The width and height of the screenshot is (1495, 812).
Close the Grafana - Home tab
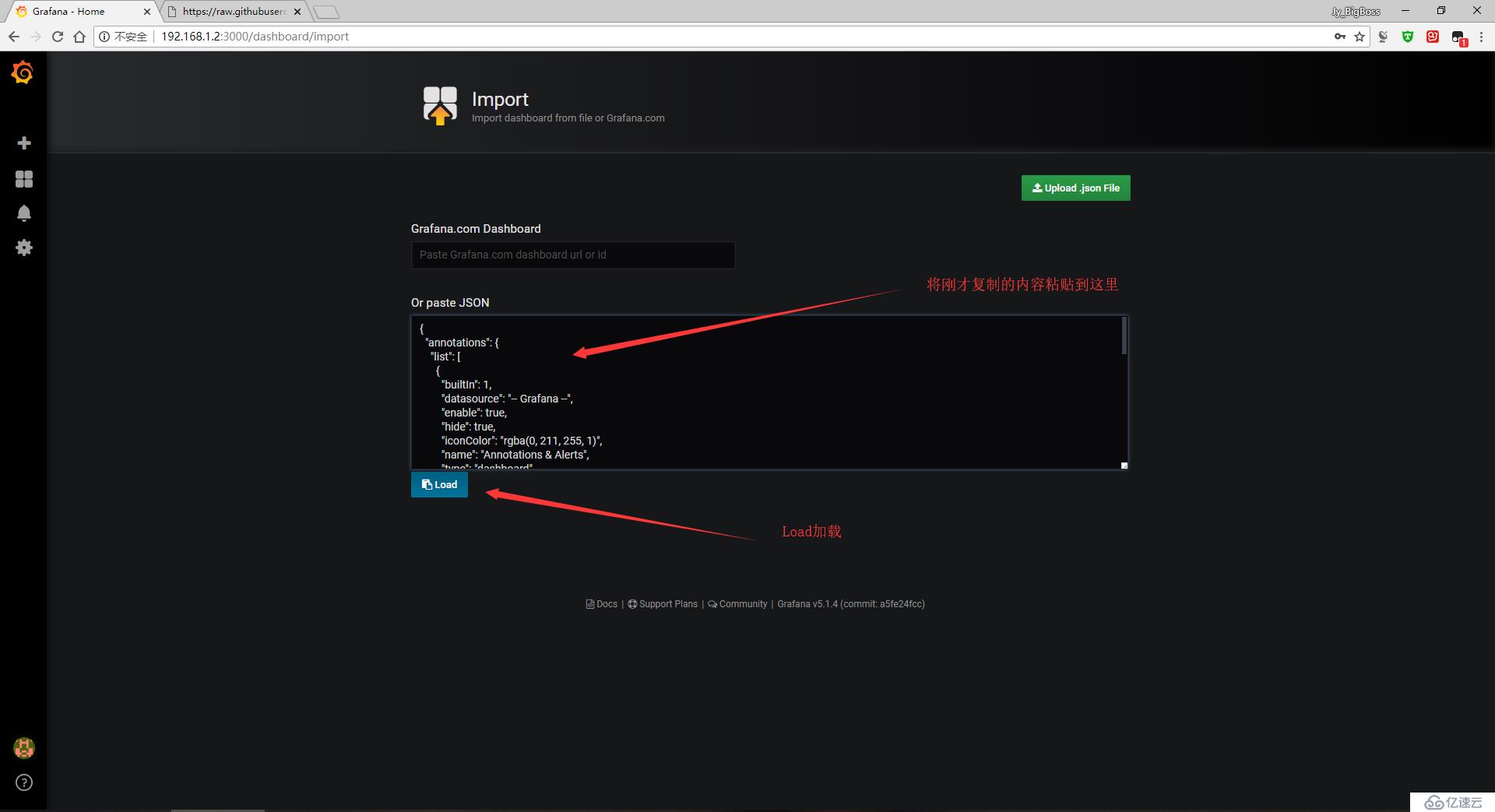[x=146, y=12]
